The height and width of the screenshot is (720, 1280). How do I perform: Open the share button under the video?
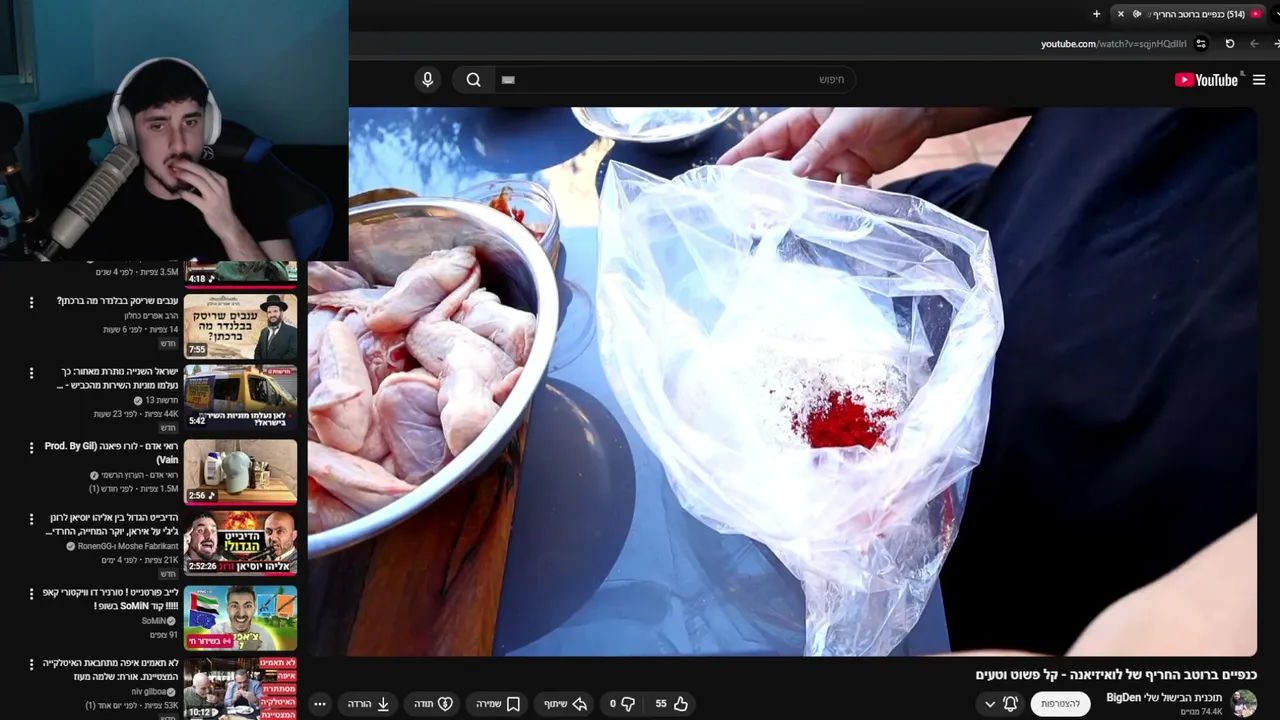tap(565, 704)
